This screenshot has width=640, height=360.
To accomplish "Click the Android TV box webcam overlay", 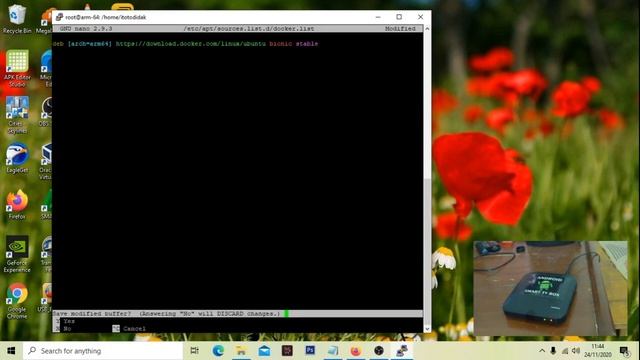I will (550, 288).
